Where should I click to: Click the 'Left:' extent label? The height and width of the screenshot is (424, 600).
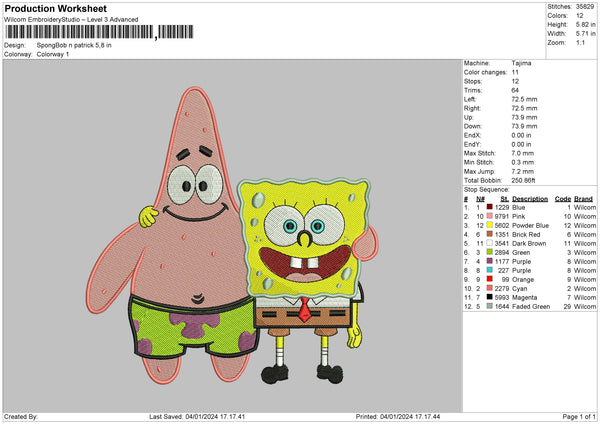click(x=470, y=99)
